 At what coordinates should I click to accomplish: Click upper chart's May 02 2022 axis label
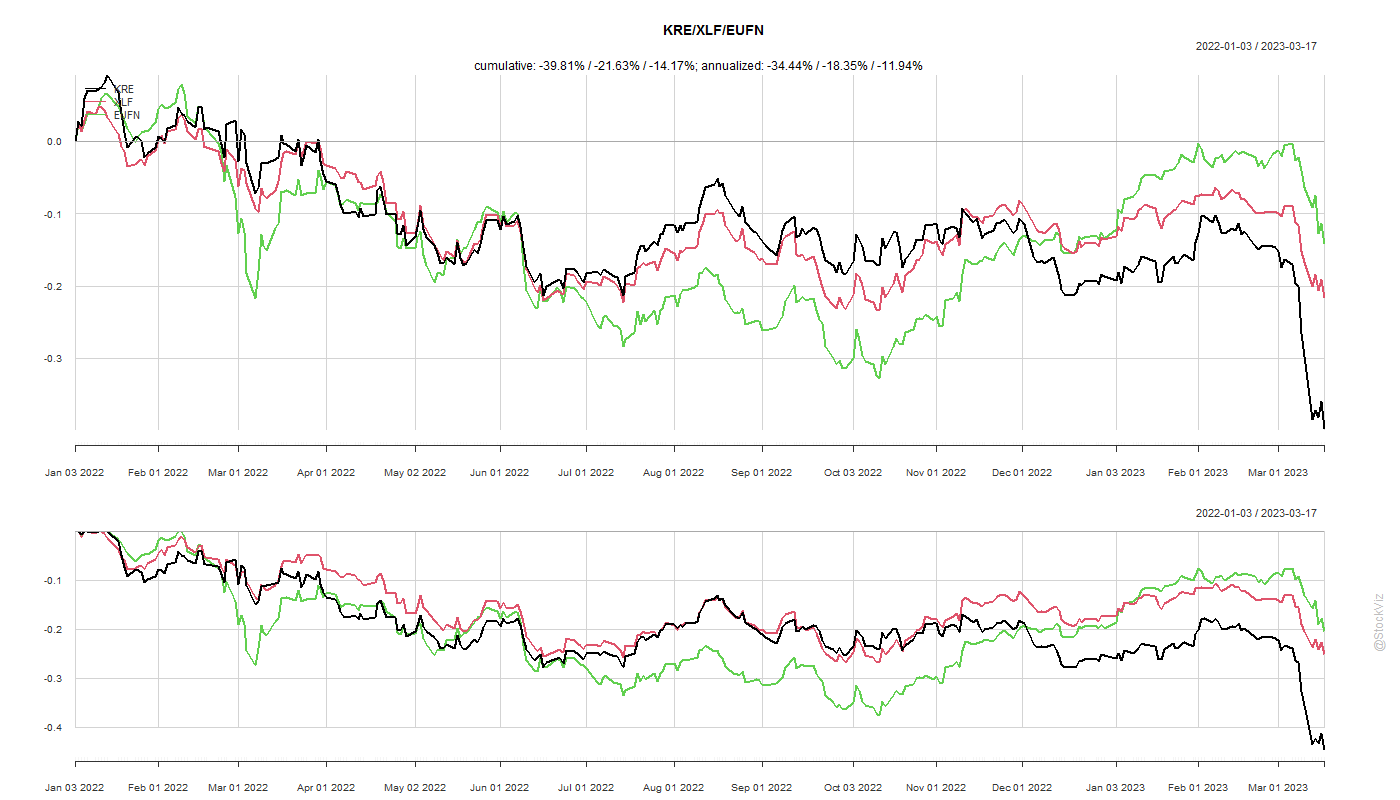[415, 473]
